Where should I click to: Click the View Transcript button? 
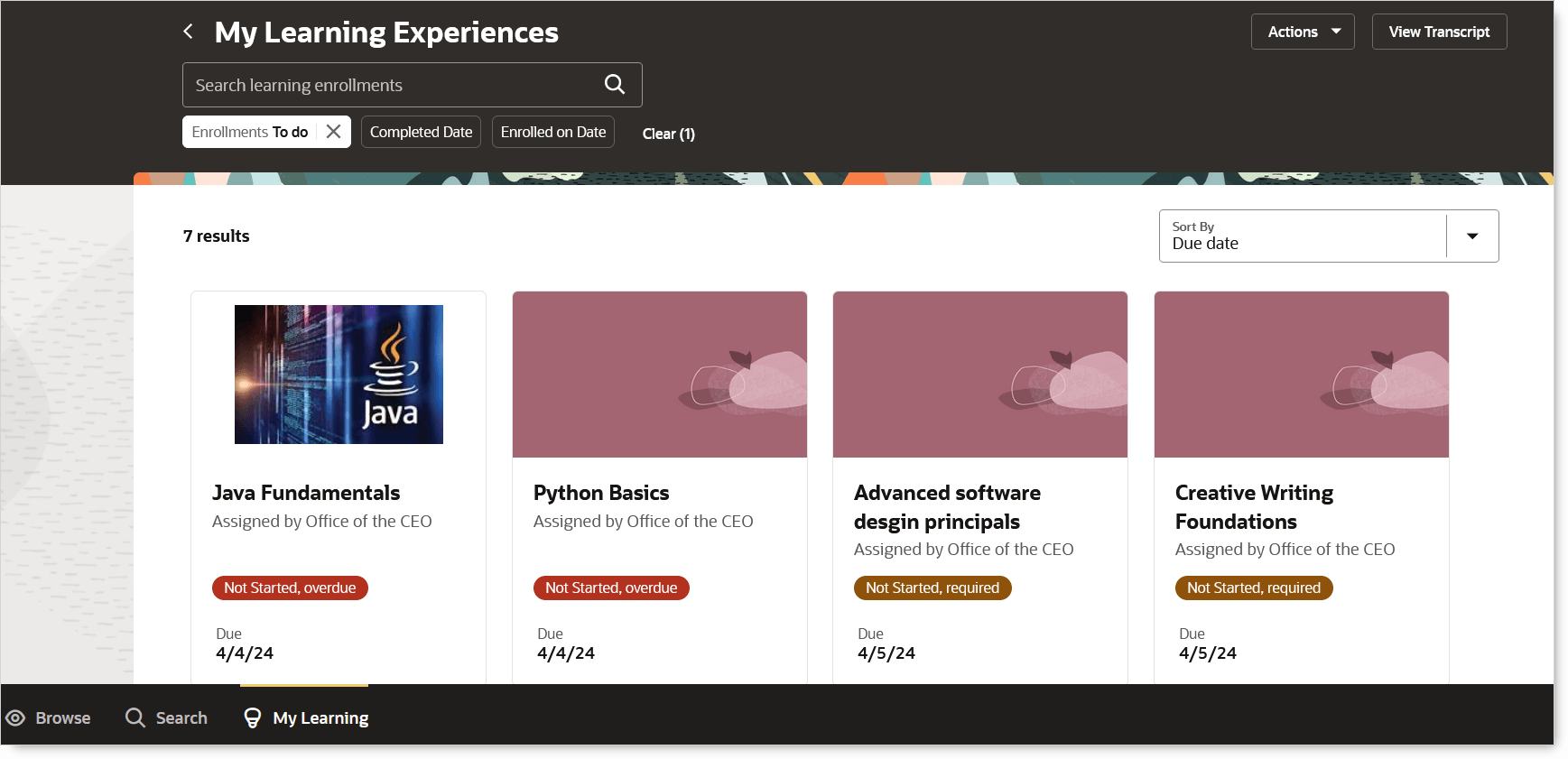pyautogui.click(x=1439, y=32)
